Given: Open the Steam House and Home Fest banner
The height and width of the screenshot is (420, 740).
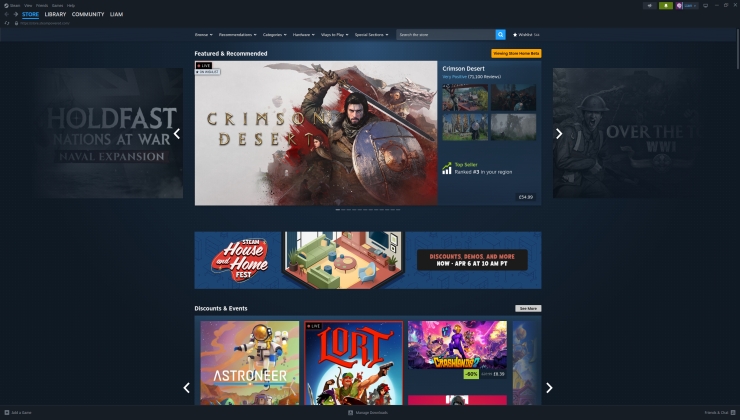Looking at the screenshot, I should (368, 260).
